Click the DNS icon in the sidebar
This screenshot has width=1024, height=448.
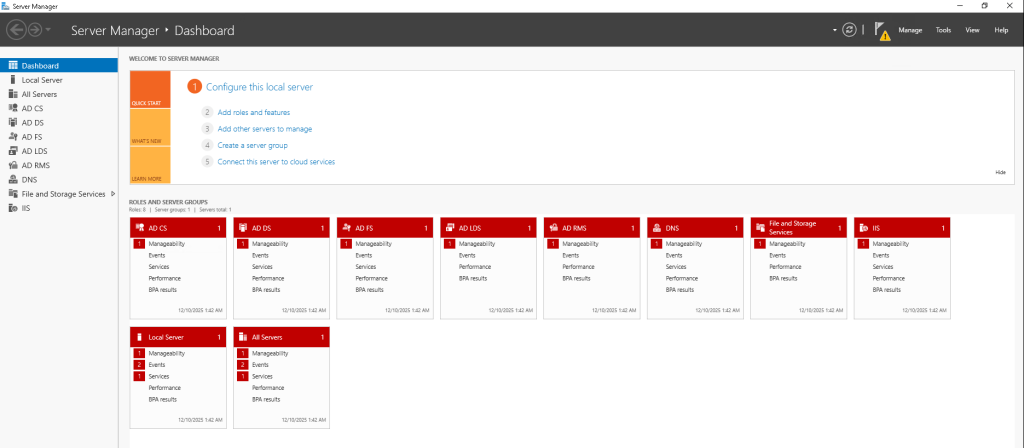(13, 179)
